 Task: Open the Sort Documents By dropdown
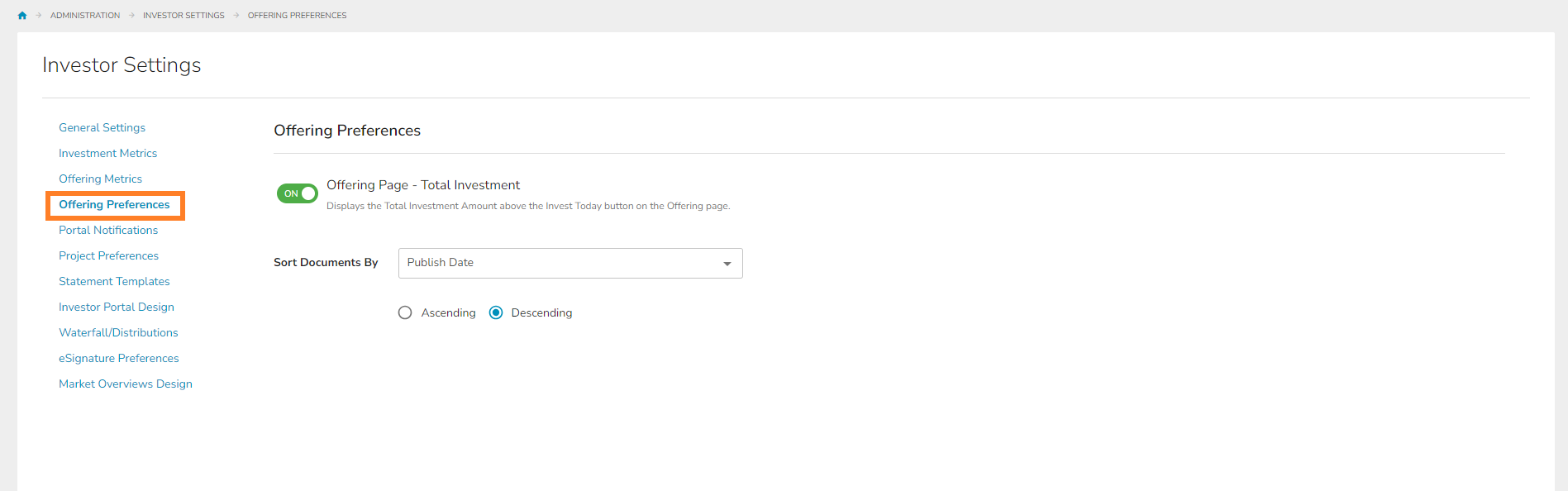[570, 263]
